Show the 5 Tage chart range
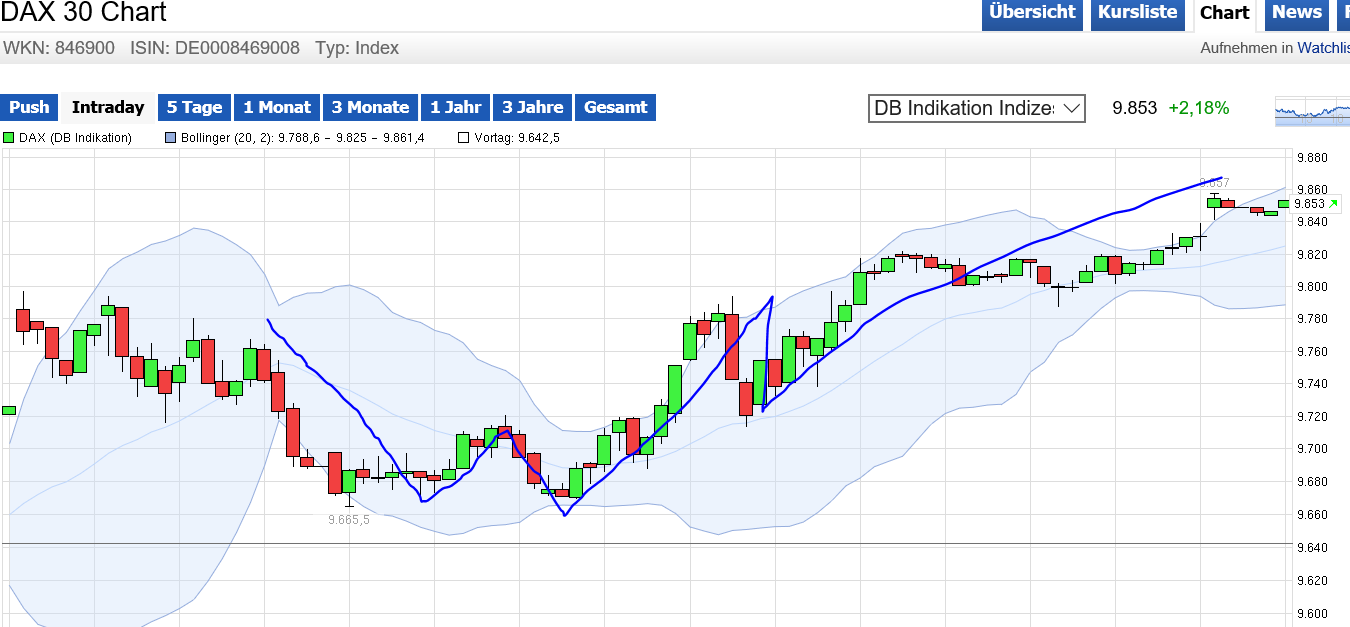Image resolution: width=1350 pixels, height=627 pixels. tap(194, 107)
